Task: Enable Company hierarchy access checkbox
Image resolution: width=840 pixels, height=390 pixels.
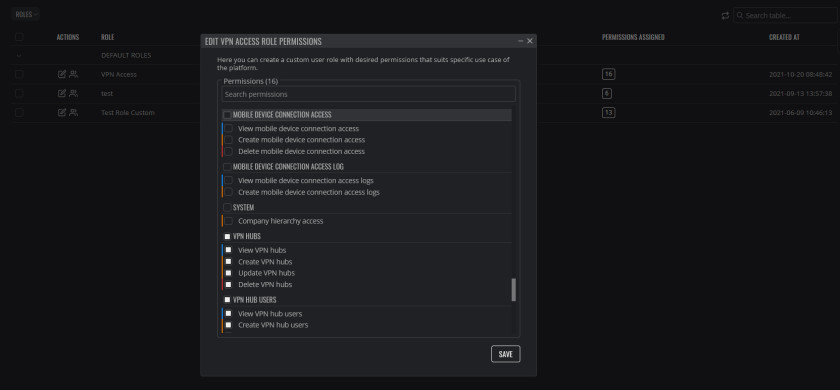Action: coord(228,221)
